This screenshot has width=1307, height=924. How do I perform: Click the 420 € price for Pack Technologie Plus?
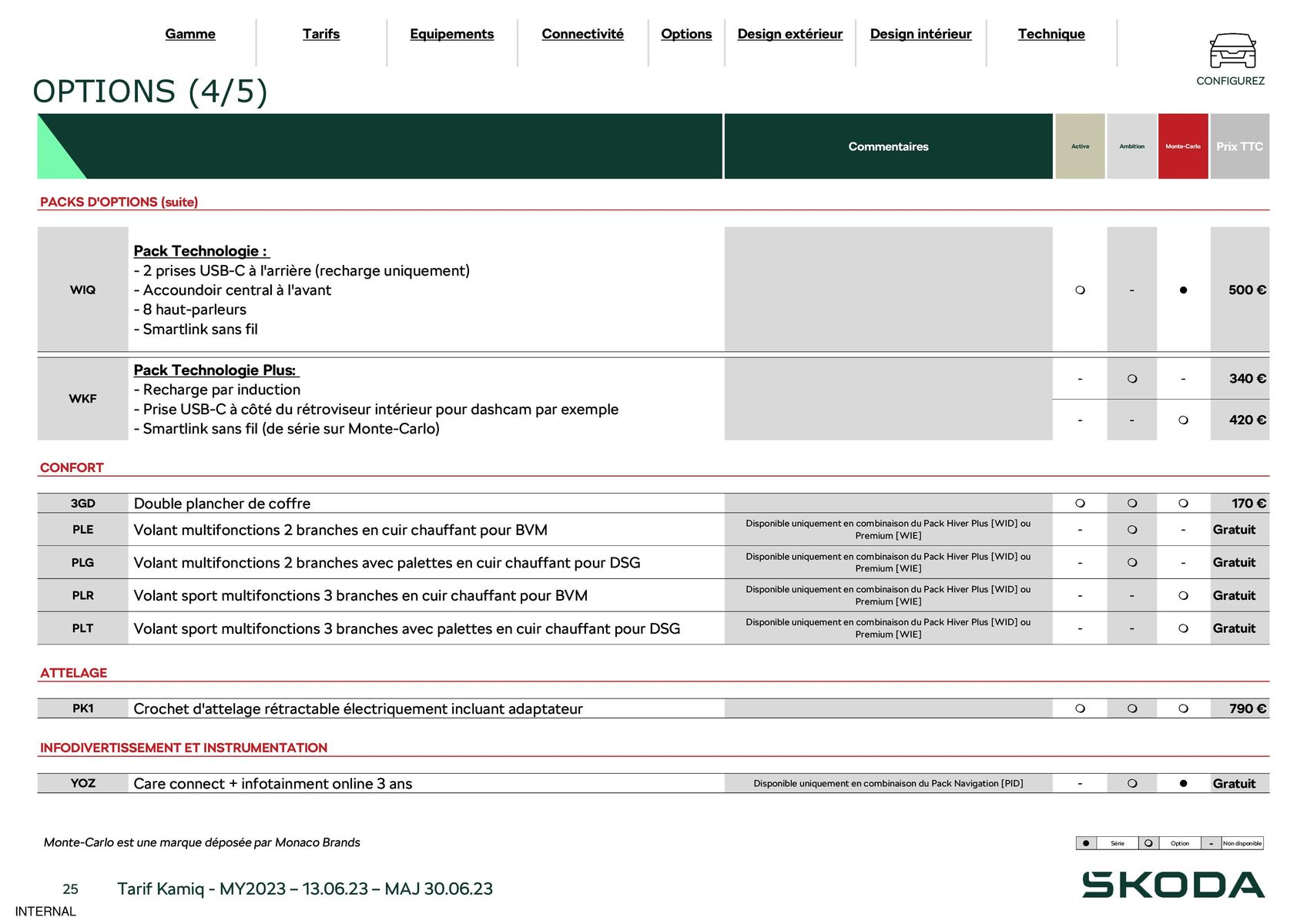pyautogui.click(x=1247, y=420)
